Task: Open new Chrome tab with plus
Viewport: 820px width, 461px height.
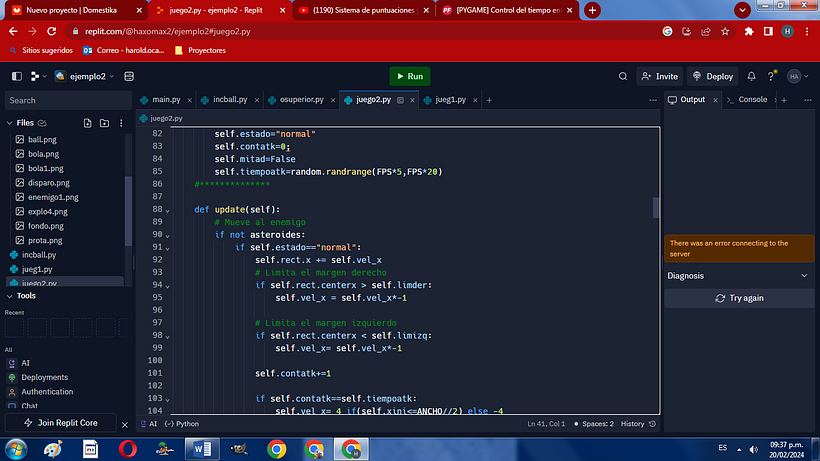Action: click(592, 10)
